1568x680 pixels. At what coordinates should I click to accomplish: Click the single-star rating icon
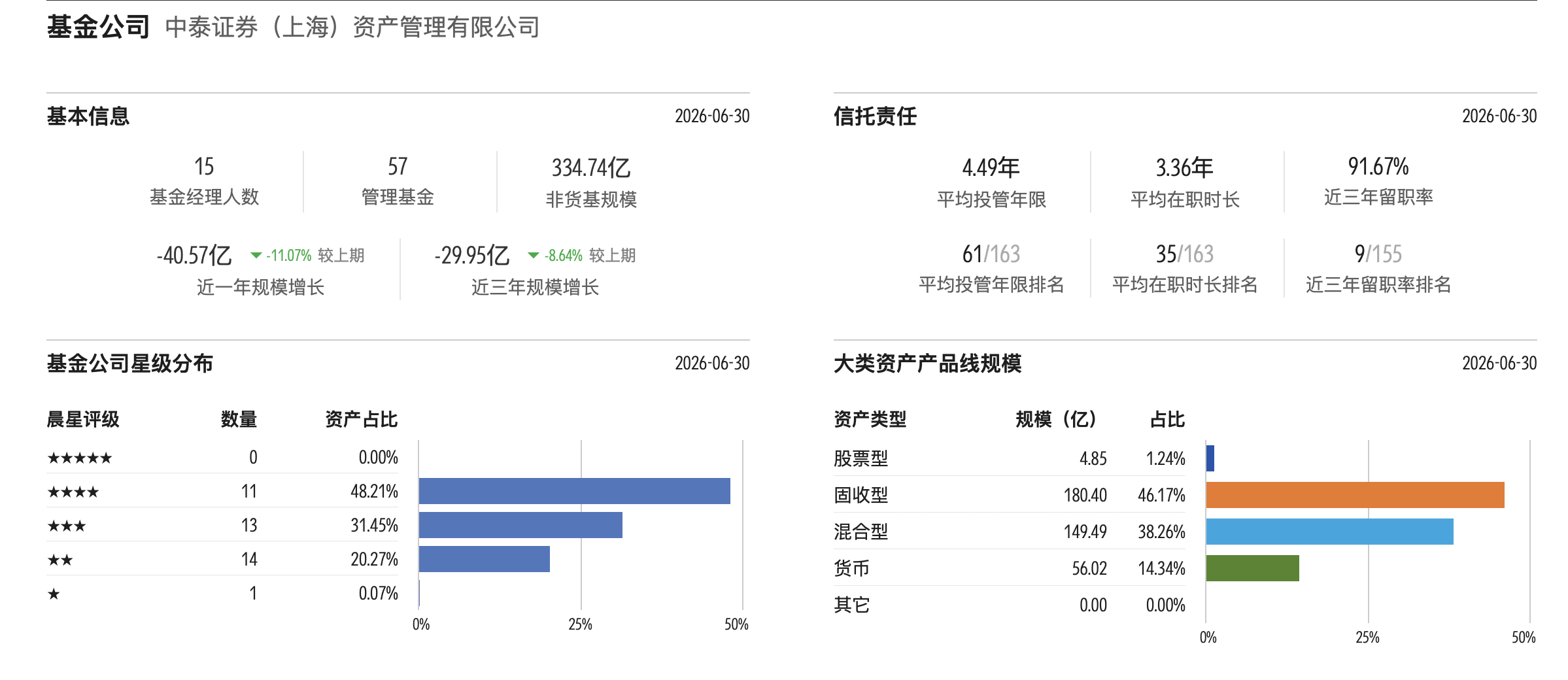(54, 594)
